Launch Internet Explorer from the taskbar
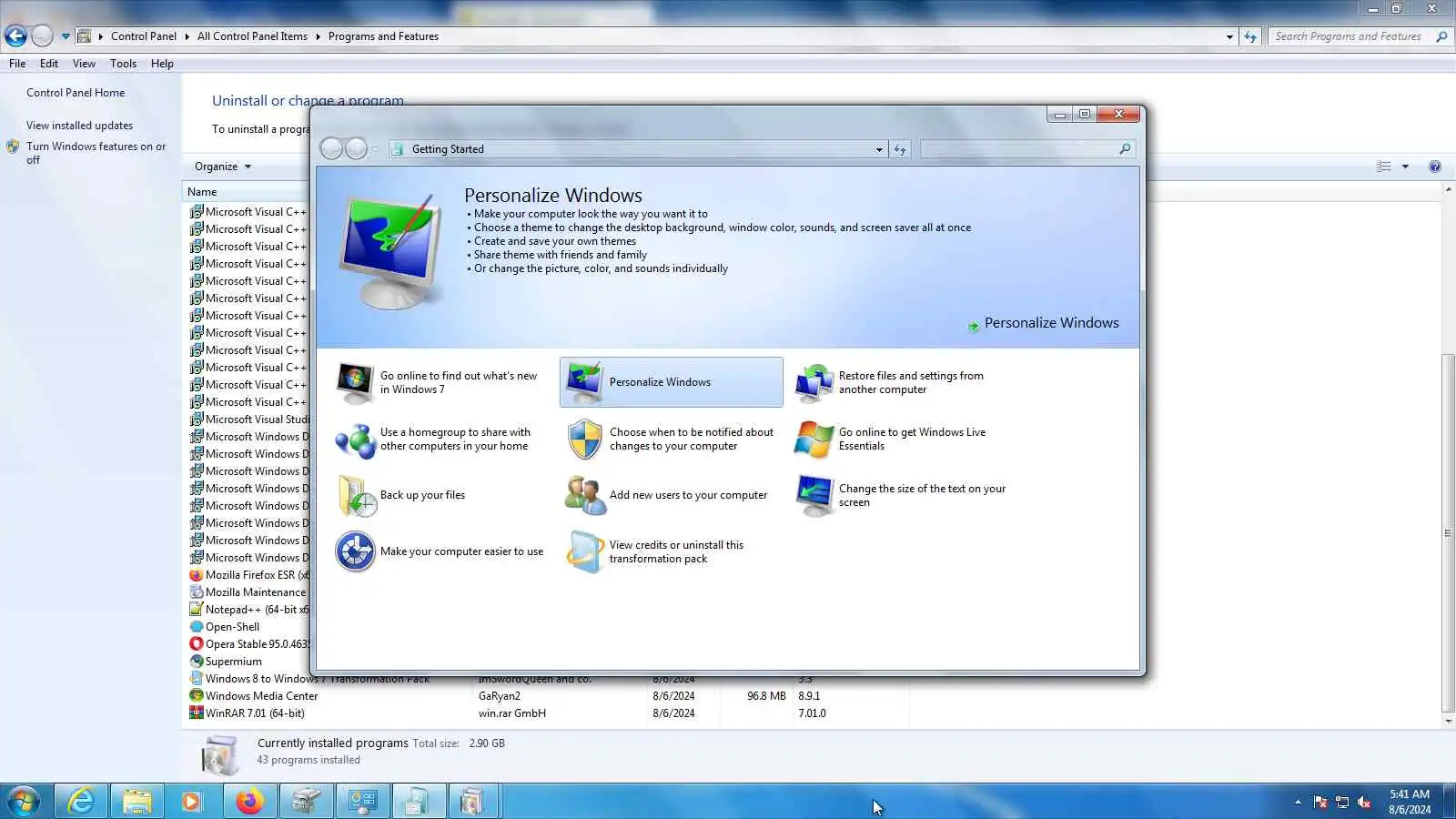Viewport: 1456px width, 819px height. [x=81, y=801]
